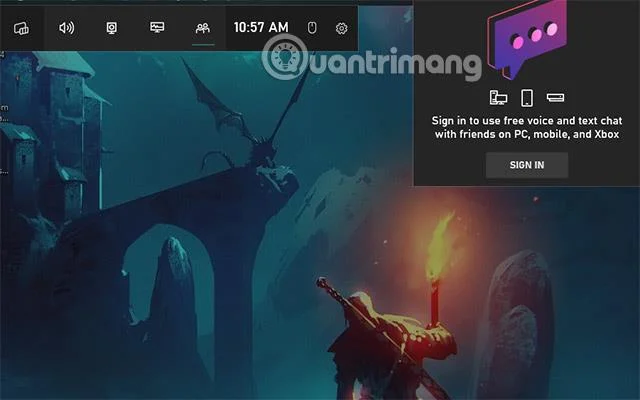
Task: Open Game Bar settings gear
Action: pyautogui.click(x=342, y=28)
